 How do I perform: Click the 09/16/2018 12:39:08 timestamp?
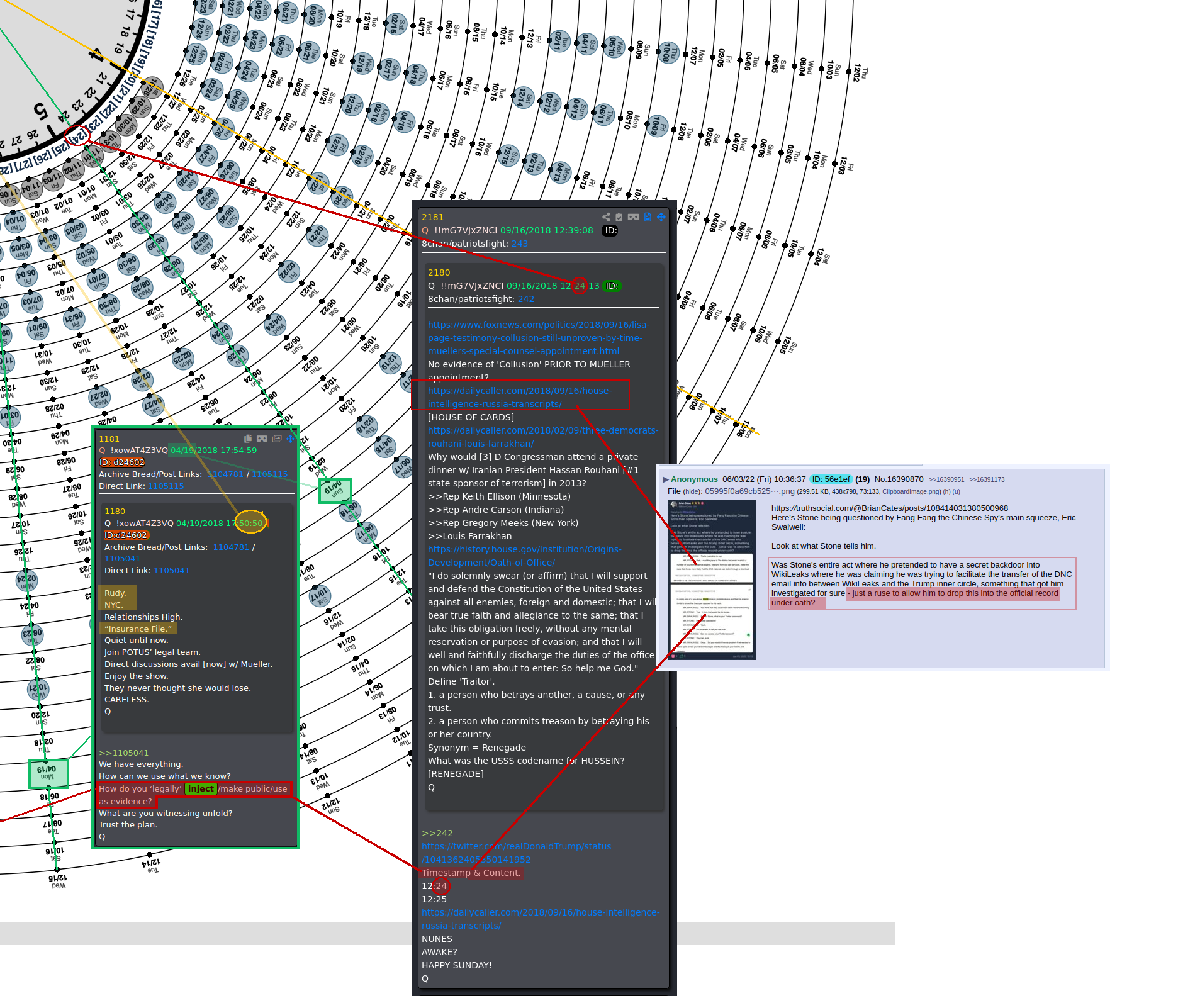[546, 230]
